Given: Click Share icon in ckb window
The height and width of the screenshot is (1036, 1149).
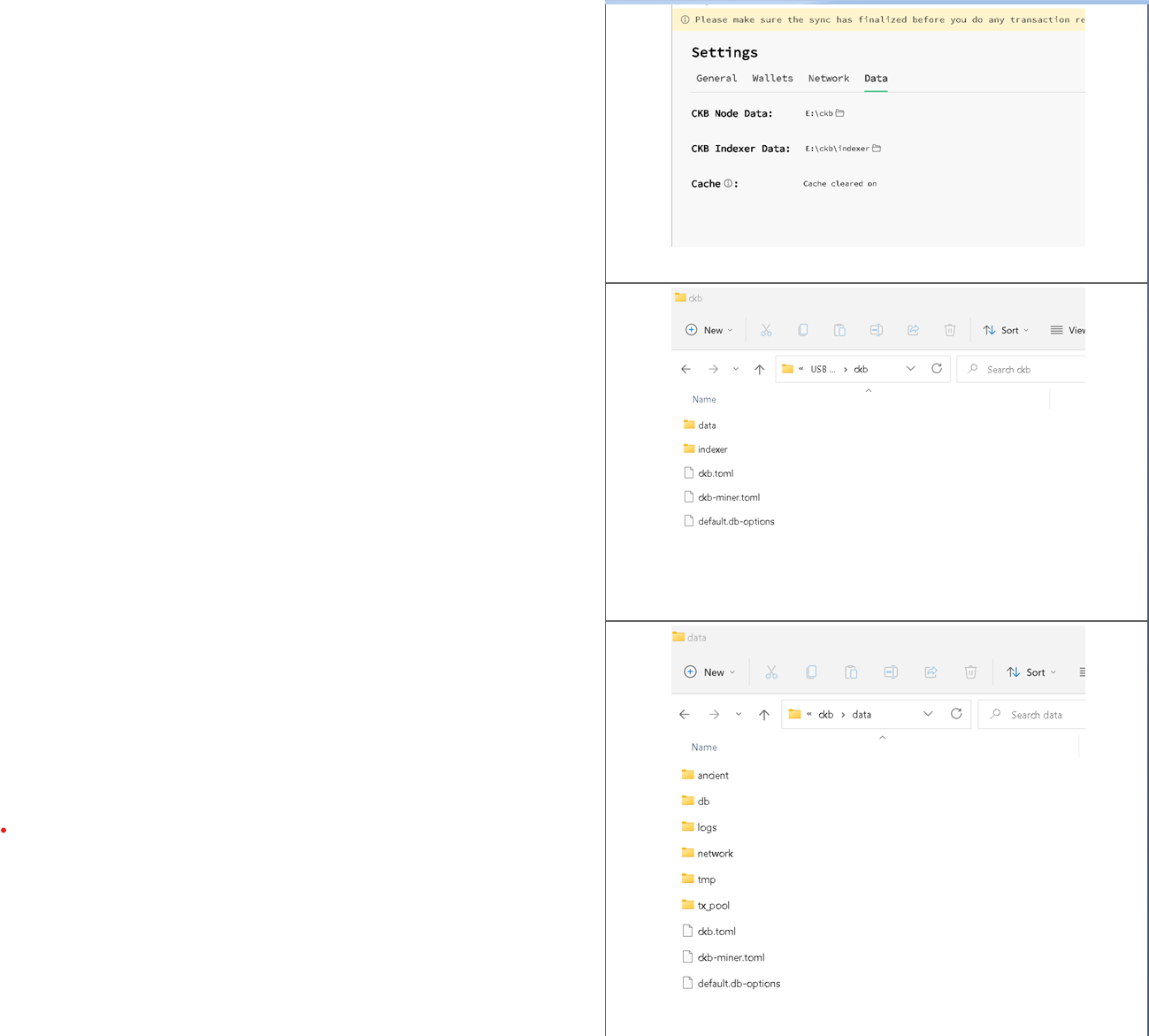Looking at the screenshot, I should click(913, 330).
